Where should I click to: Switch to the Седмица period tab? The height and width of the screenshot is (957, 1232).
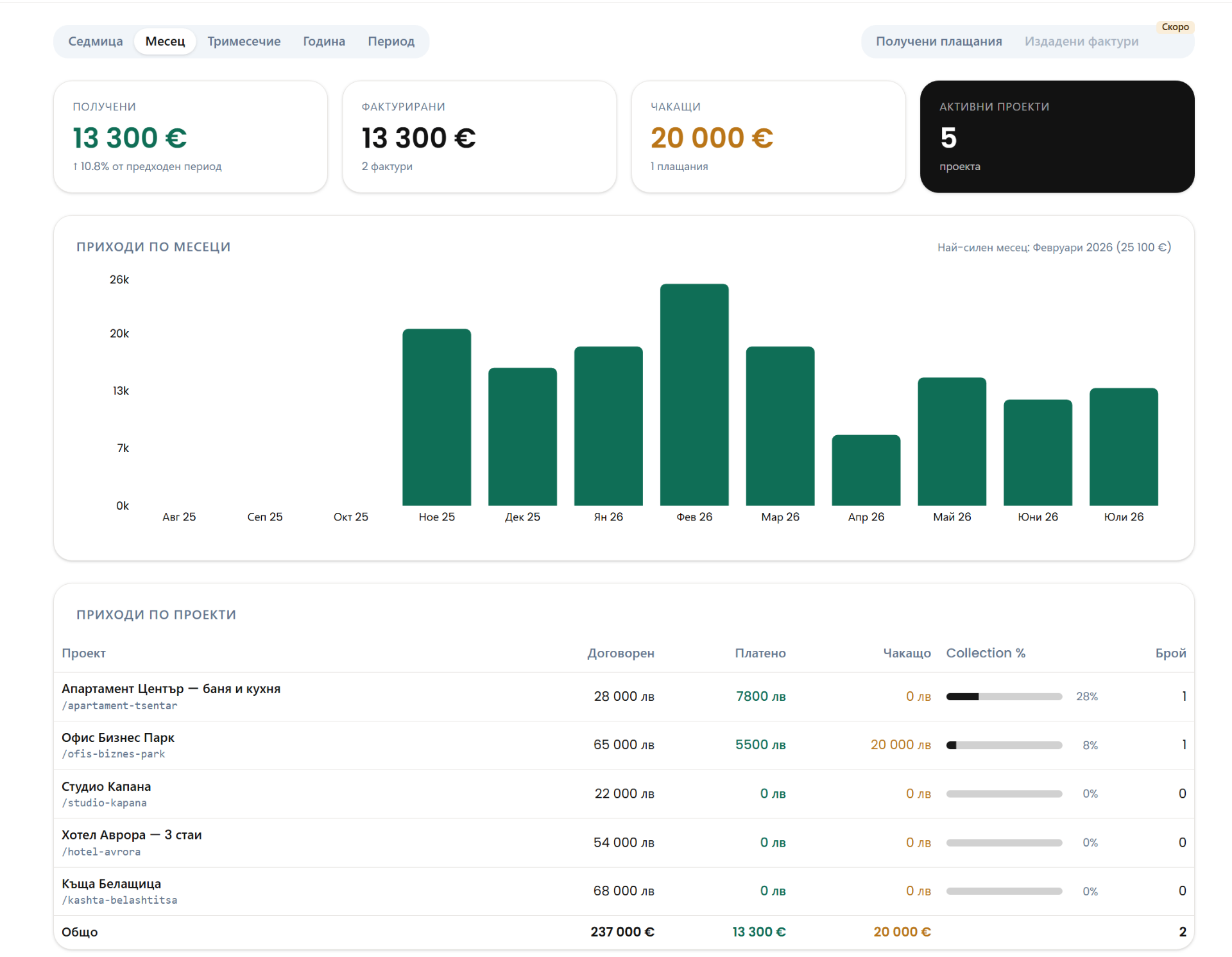(x=95, y=42)
